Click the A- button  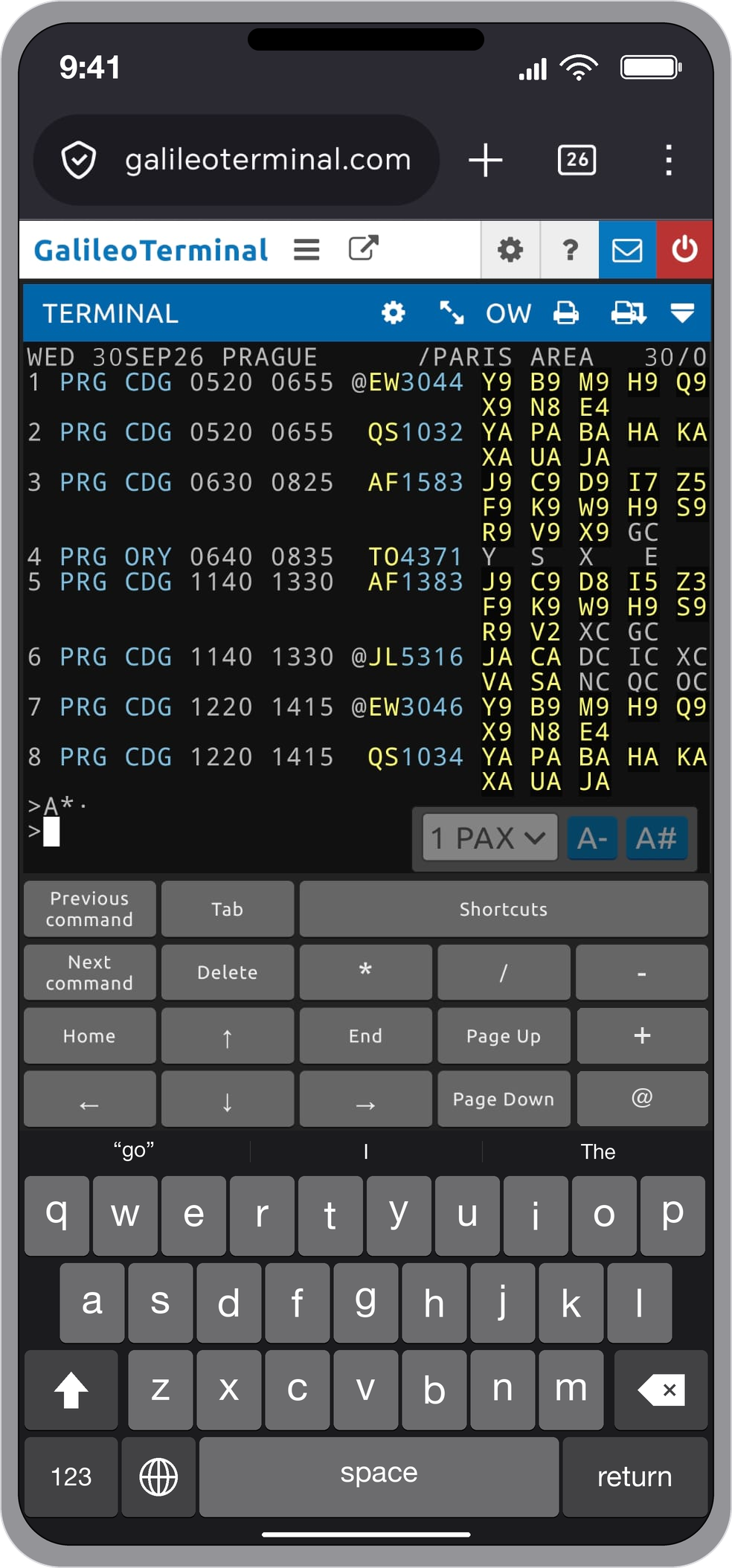(x=592, y=838)
